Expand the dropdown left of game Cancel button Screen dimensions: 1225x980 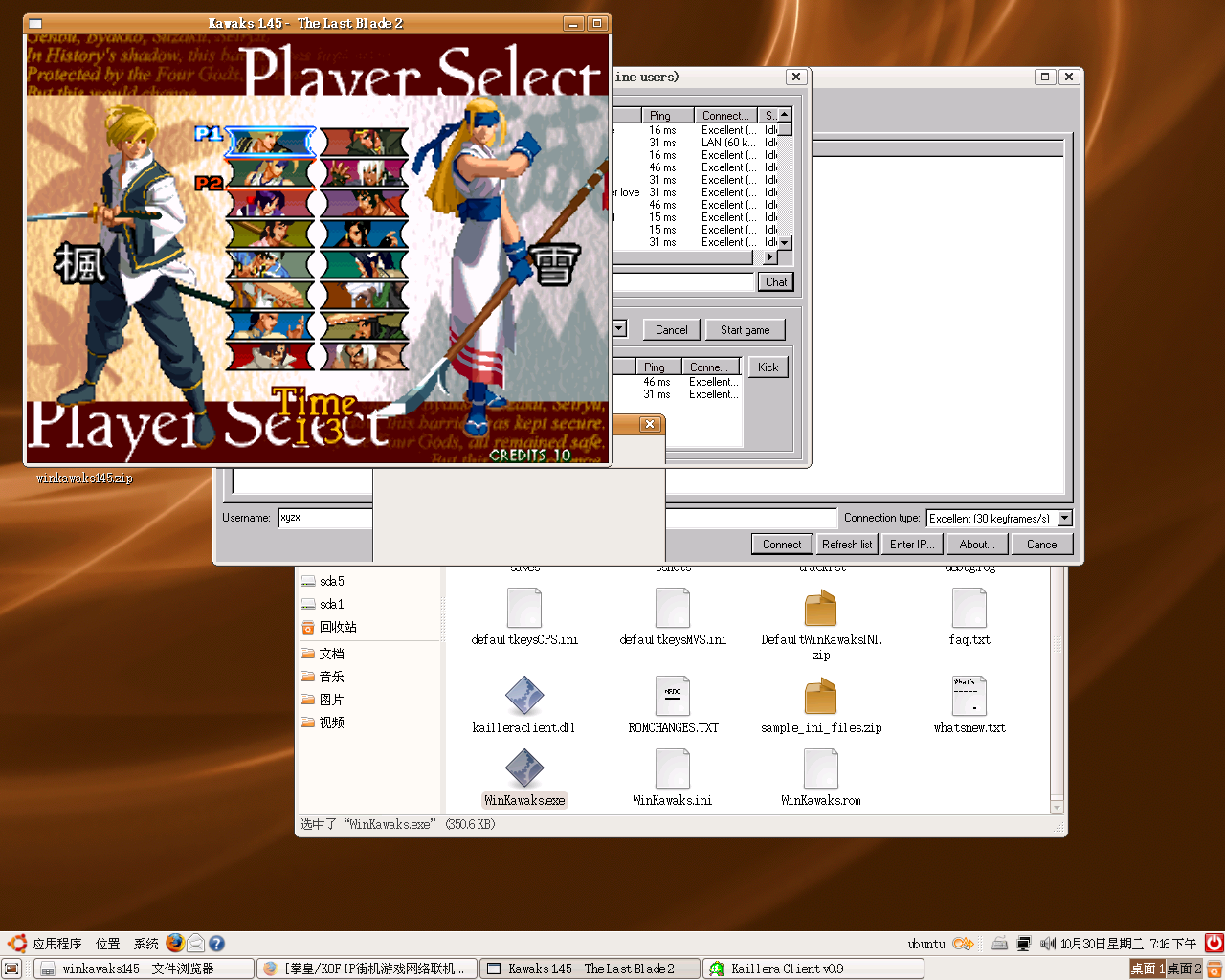[619, 329]
